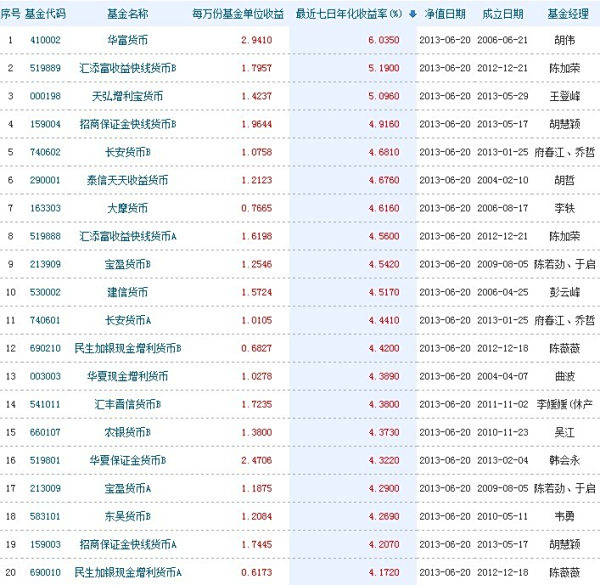
Task: Open fund code 541011
Action: tap(45, 404)
